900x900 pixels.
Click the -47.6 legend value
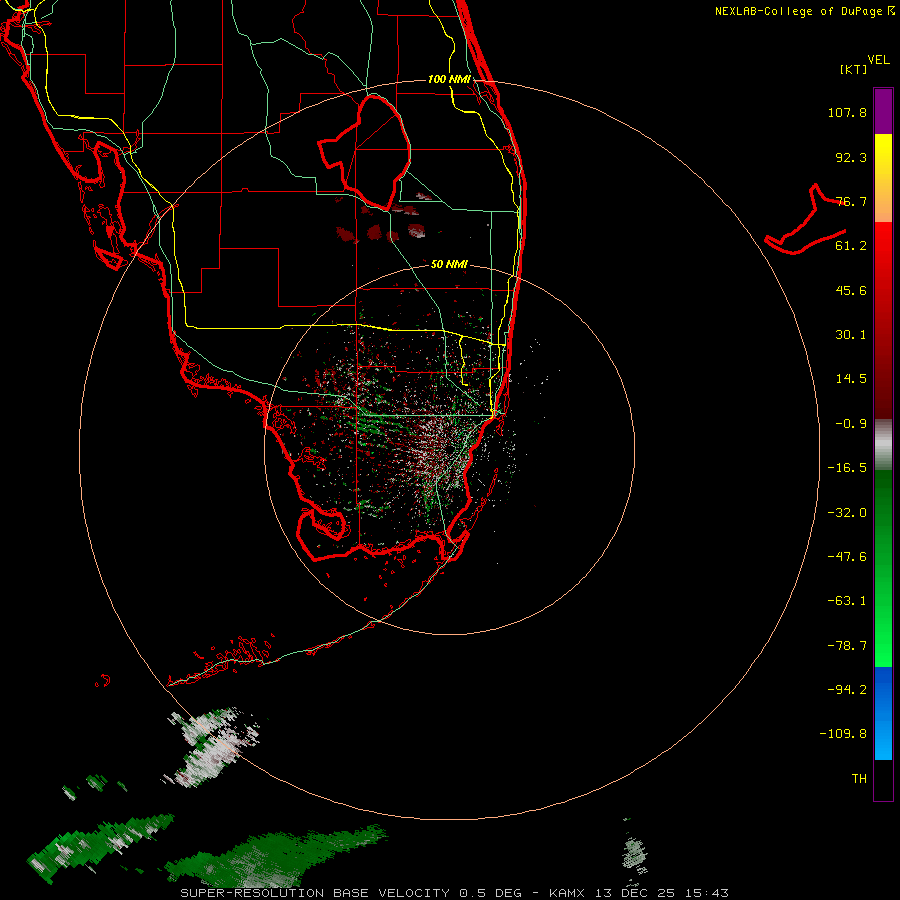(x=847, y=557)
